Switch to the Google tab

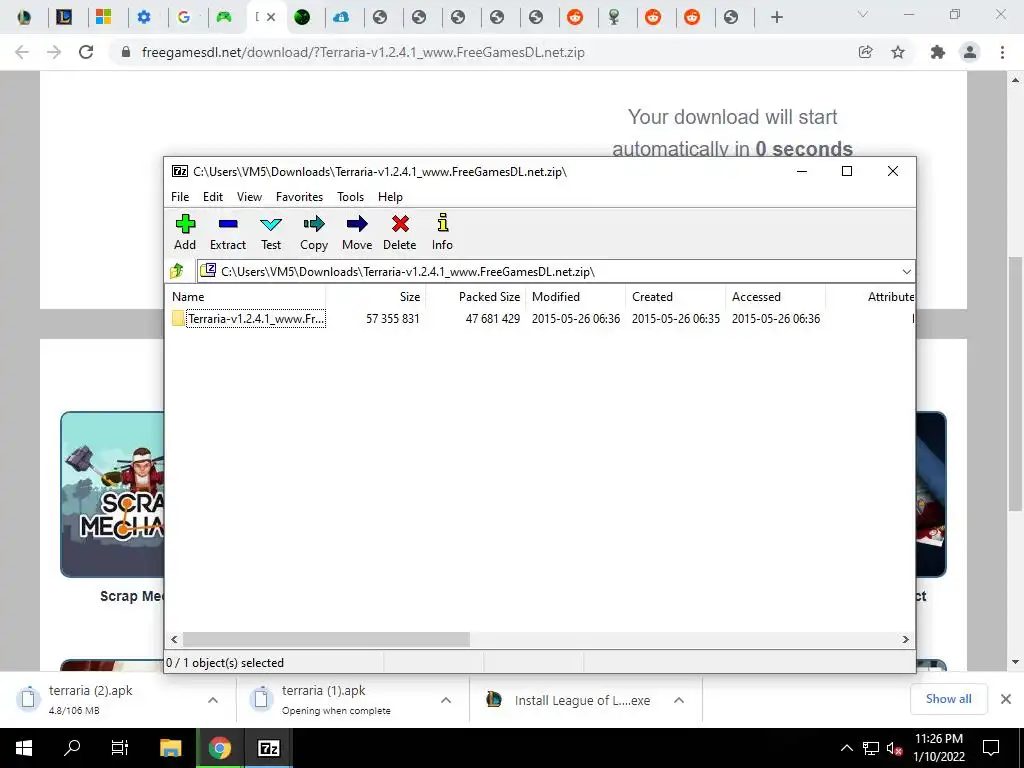[184, 17]
